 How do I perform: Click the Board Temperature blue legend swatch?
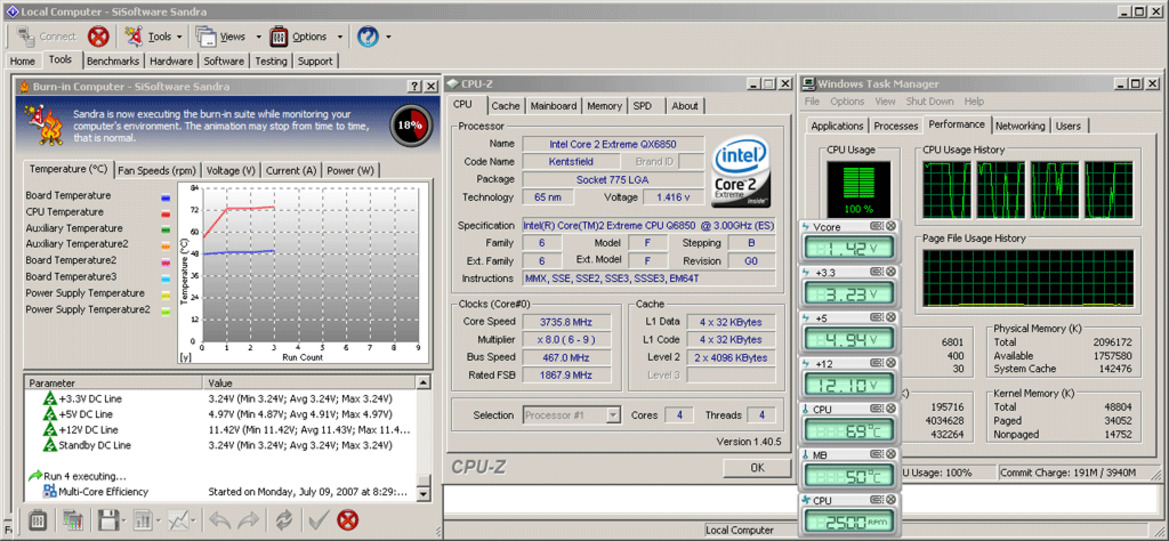tap(166, 197)
